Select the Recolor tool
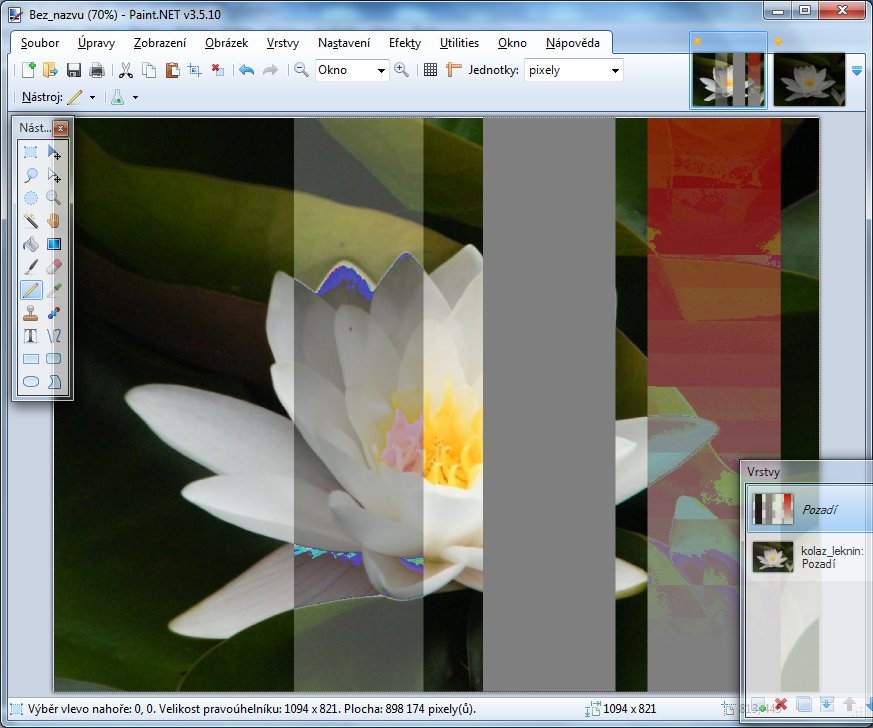Image resolution: width=873 pixels, height=728 pixels. coord(54,313)
